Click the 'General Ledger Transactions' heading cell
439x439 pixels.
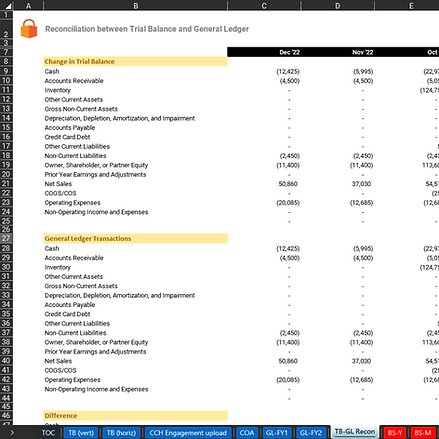(135, 238)
